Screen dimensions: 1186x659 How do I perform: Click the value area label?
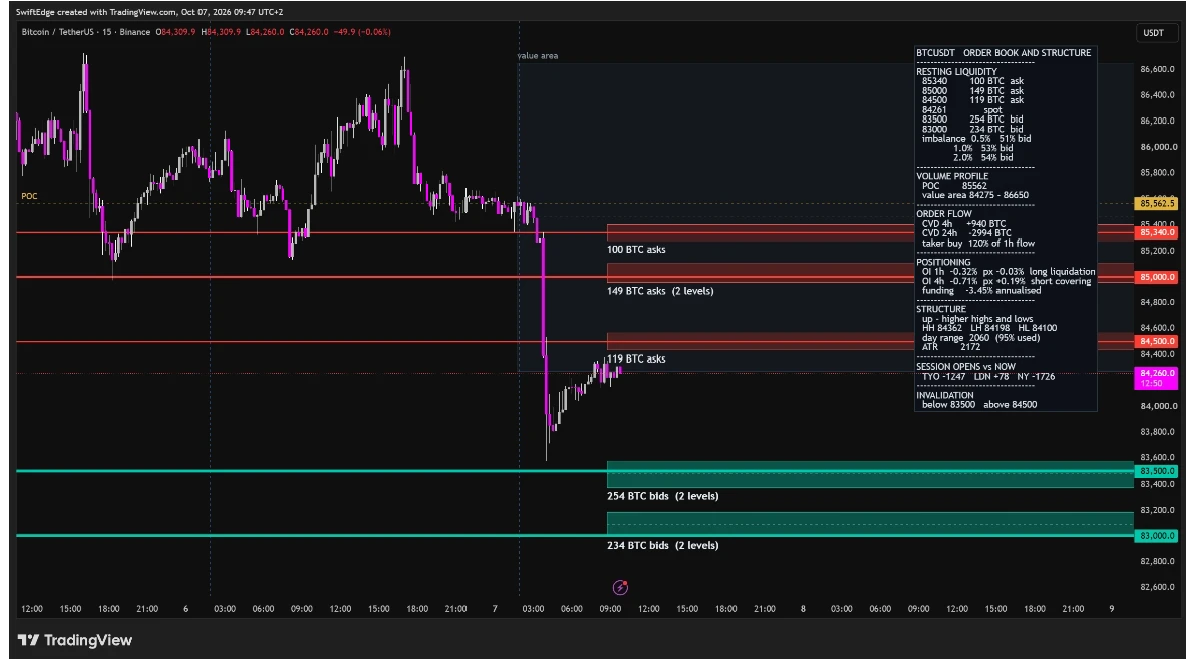538,56
